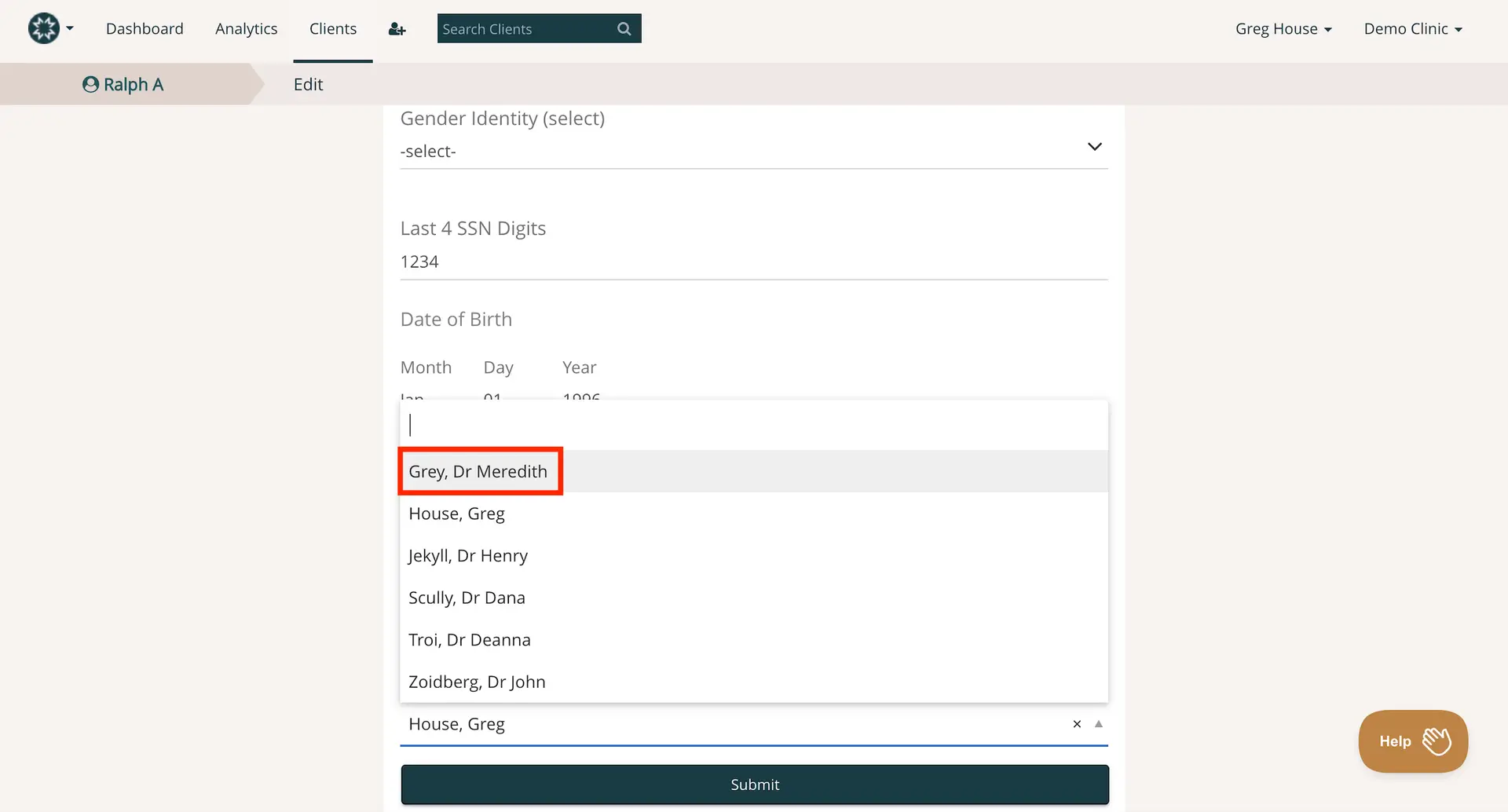
Task: Select House, Greg from the dropdown list
Action: pyautogui.click(x=456, y=513)
